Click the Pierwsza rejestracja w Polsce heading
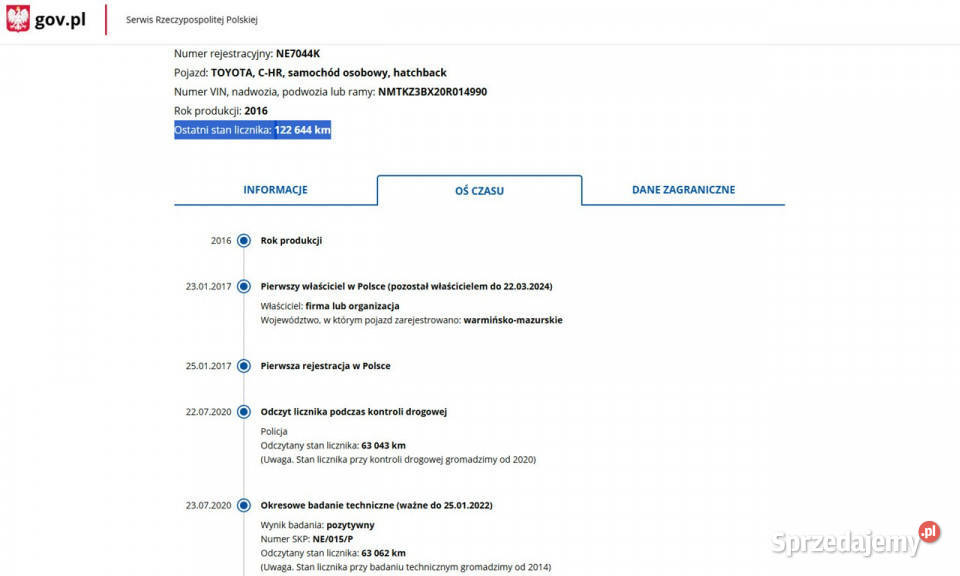 click(x=325, y=366)
